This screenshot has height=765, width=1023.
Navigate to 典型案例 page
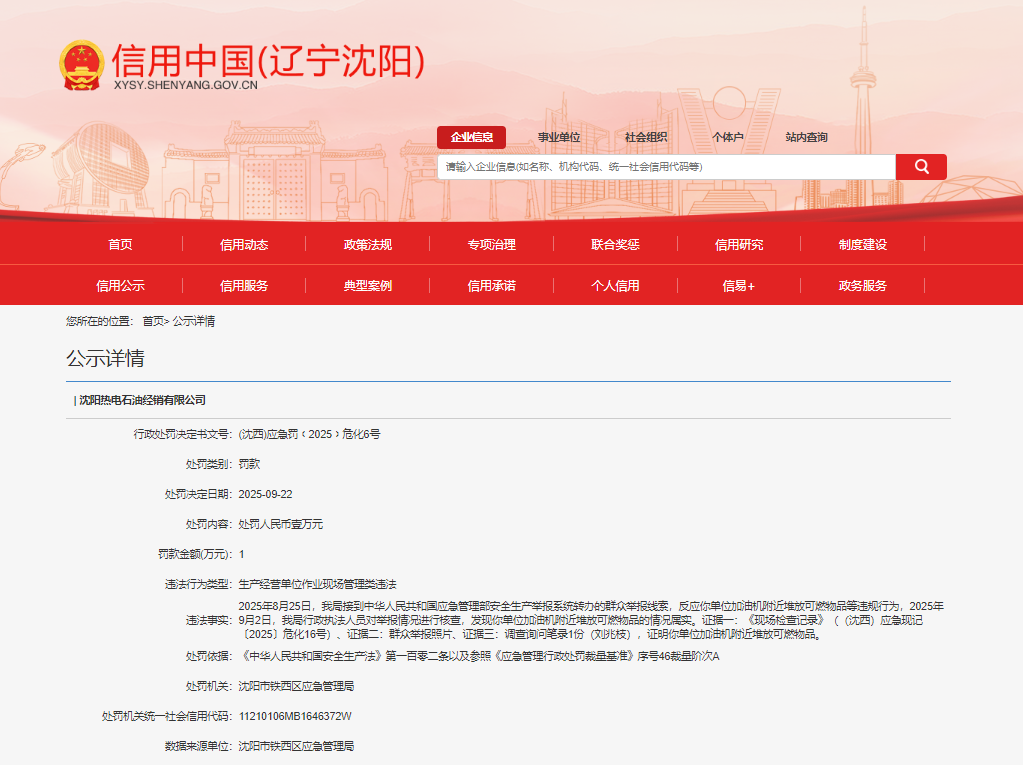[368, 286]
